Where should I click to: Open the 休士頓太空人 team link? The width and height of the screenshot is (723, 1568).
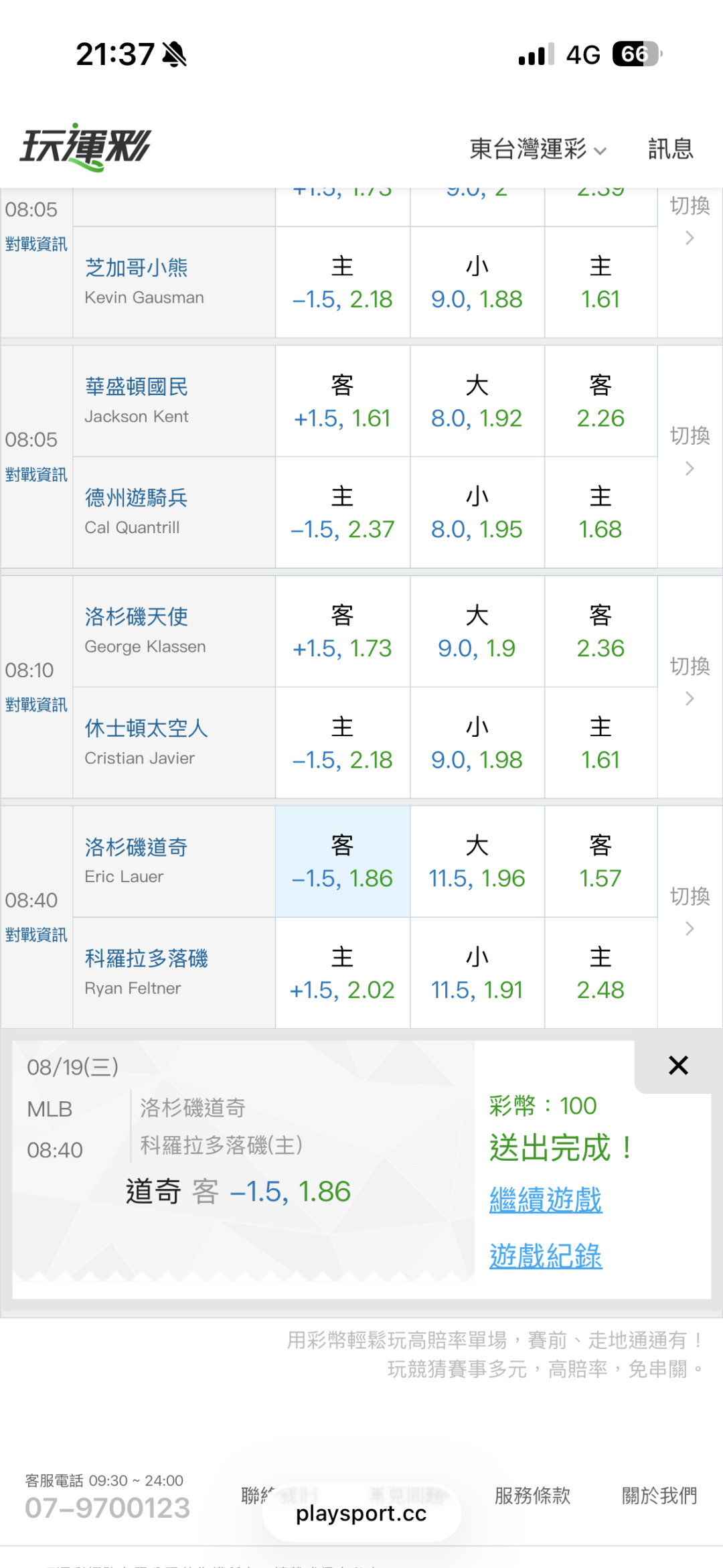[146, 728]
